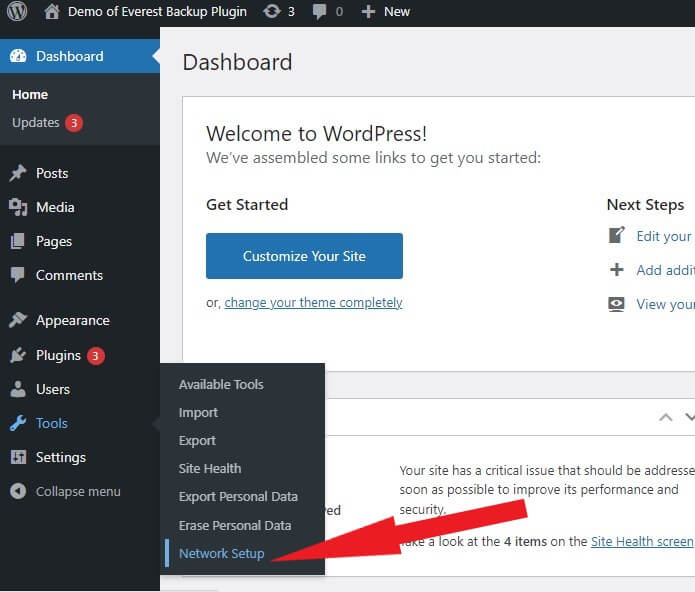This screenshot has height=592, width=695.
Task: Select Home in the Dashboard submenu
Action: 30,94
